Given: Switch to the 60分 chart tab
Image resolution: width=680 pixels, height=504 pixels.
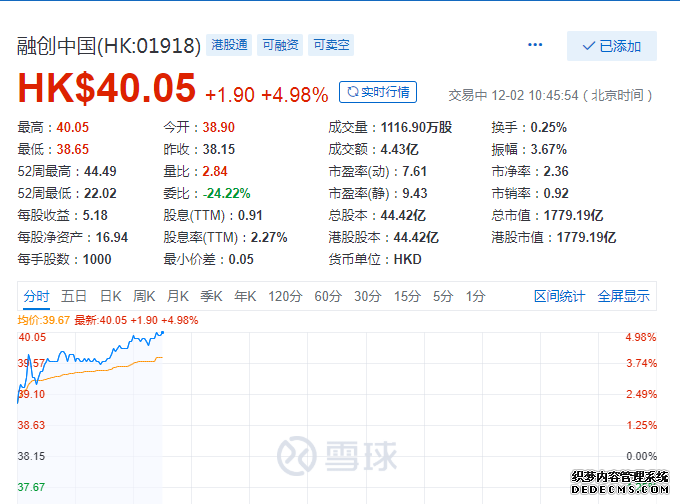Looking at the screenshot, I should pos(328,296).
